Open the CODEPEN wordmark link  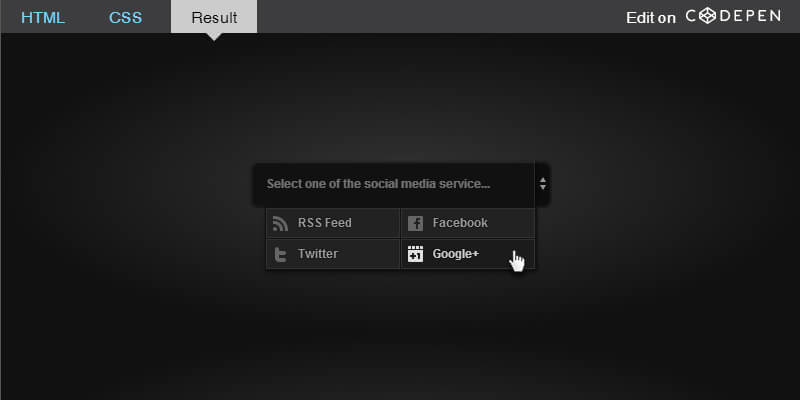733,16
